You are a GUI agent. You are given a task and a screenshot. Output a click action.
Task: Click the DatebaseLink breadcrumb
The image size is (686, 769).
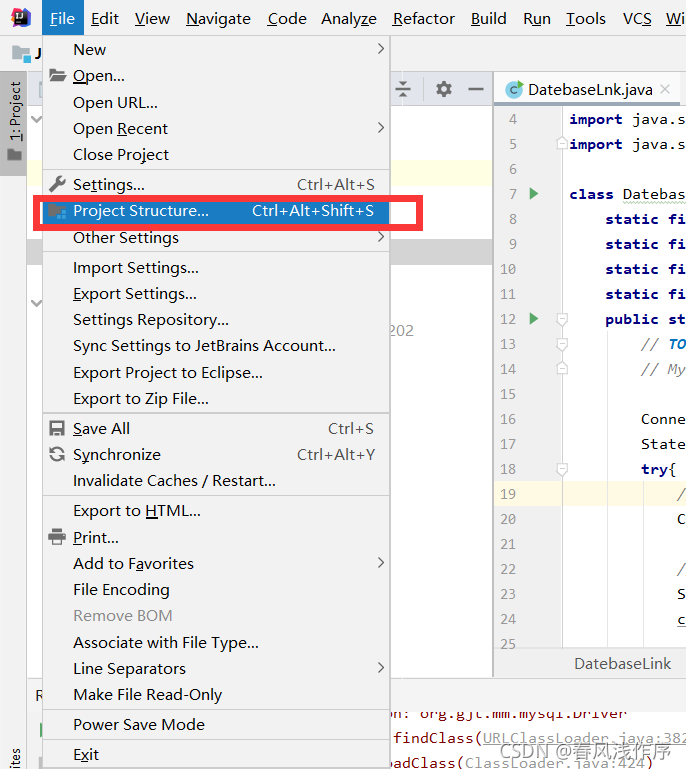coord(622,664)
